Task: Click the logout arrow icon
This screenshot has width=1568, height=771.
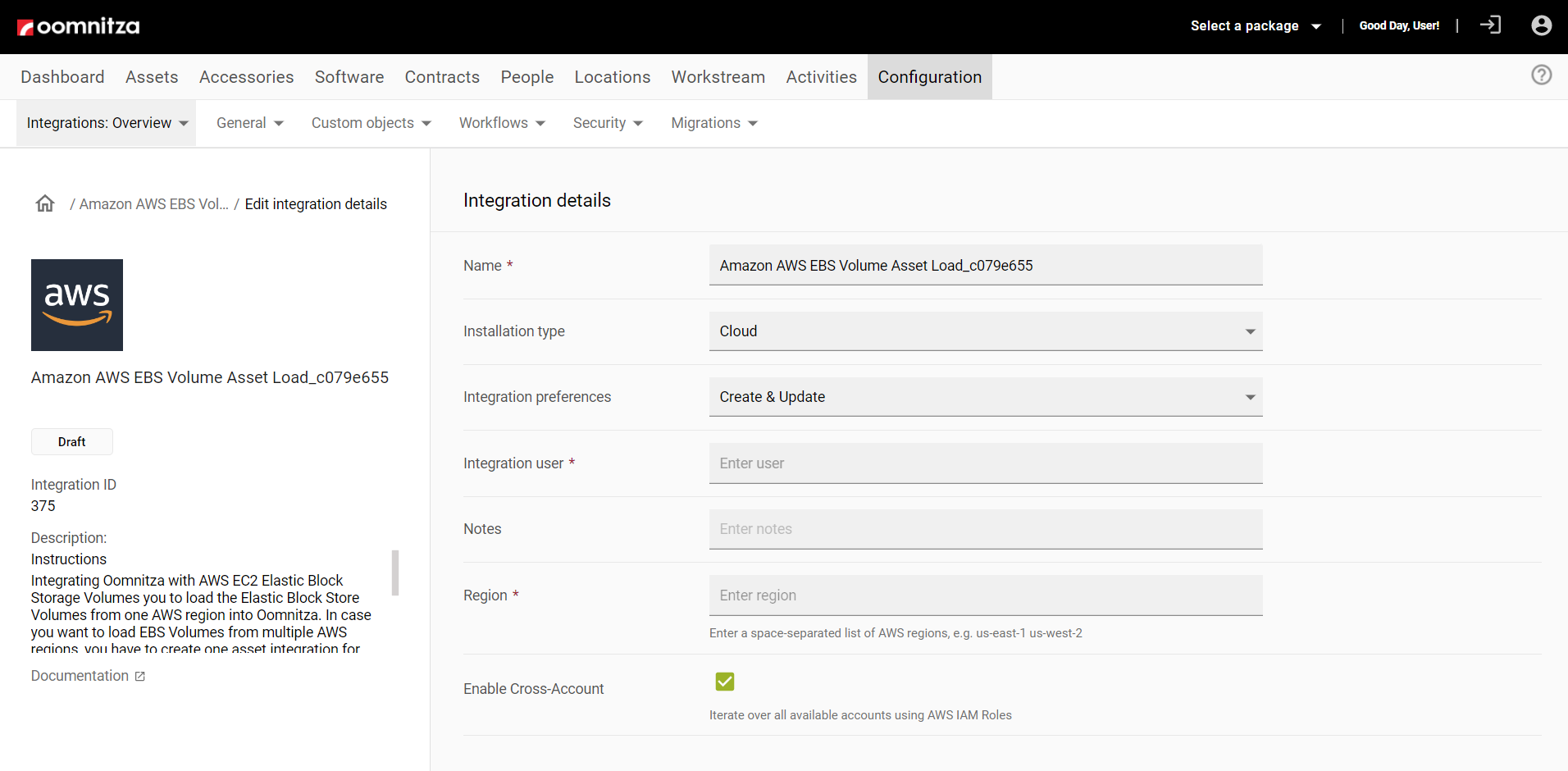Action: click(1489, 25)
